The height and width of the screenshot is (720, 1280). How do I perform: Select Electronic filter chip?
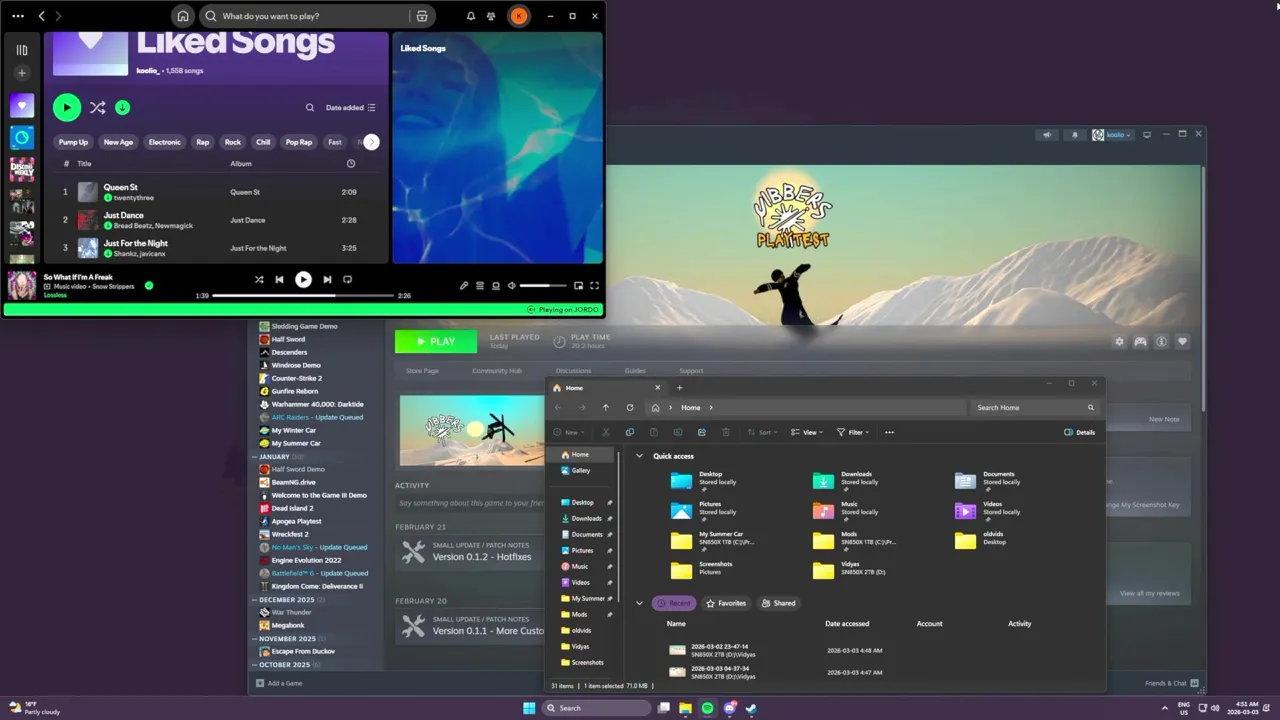click(x=165, y=142)
